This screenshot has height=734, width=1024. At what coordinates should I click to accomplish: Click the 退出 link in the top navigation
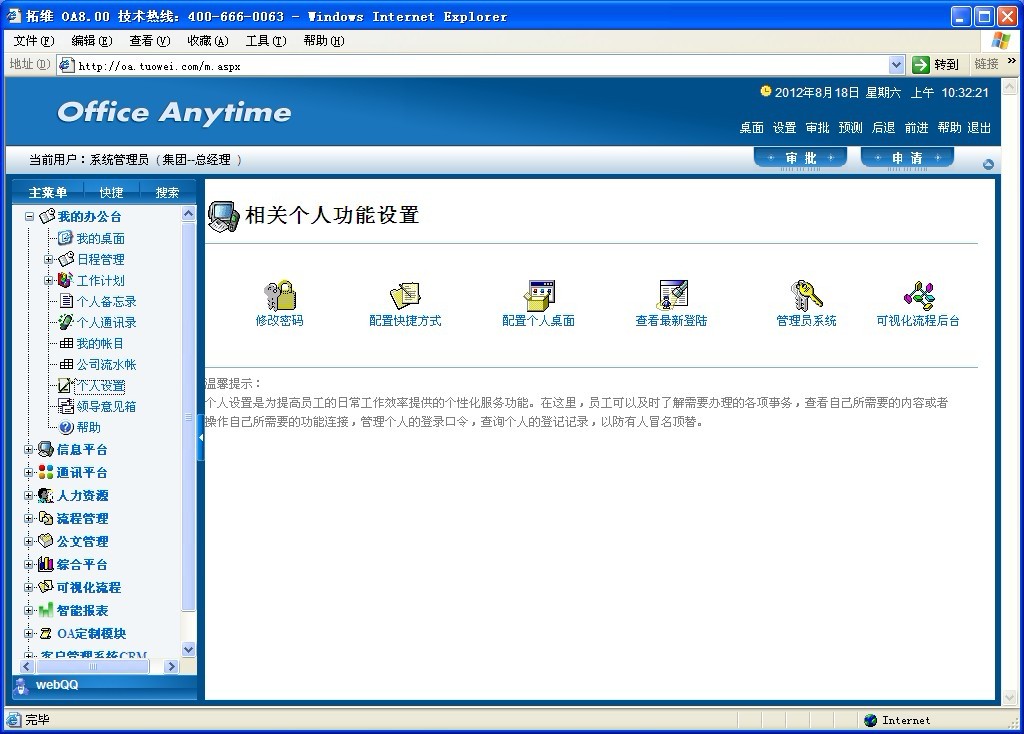click(x=979, y=128)
